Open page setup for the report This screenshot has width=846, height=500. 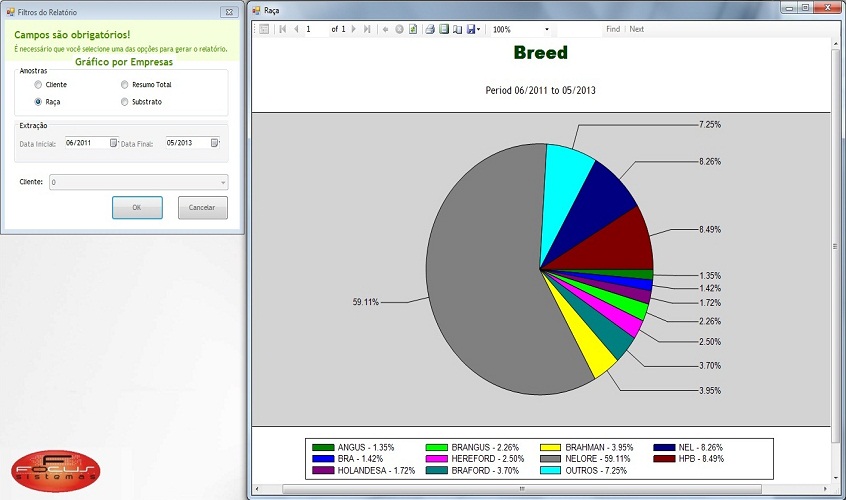coord(457,29)
